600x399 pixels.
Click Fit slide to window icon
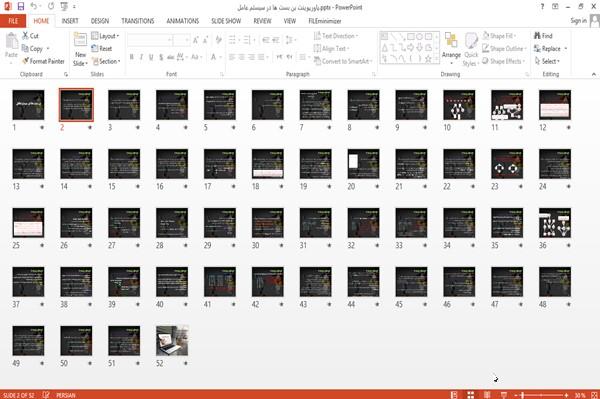coord(594,395)
